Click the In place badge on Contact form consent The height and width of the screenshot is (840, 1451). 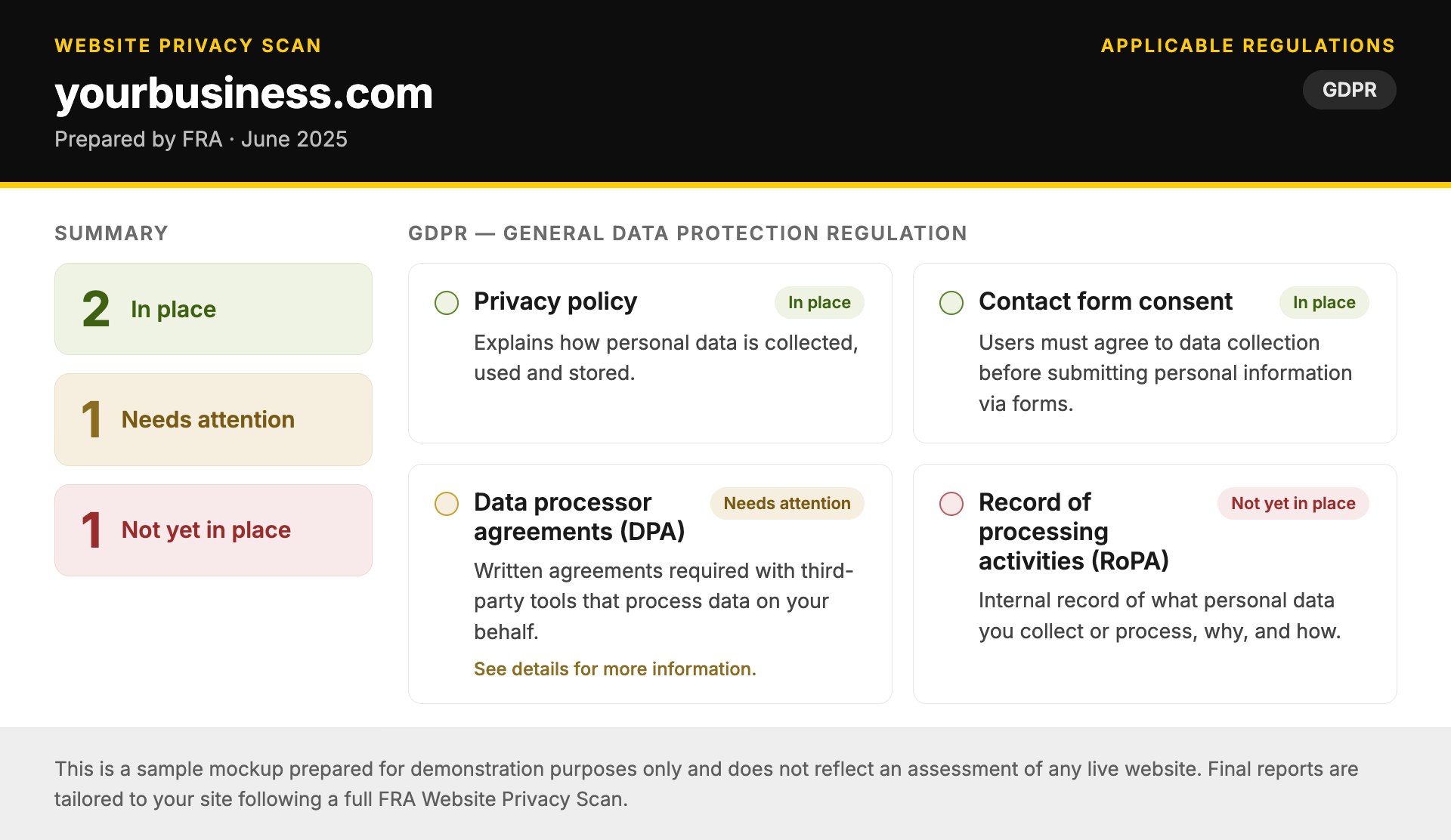(x=1324, y=302)
